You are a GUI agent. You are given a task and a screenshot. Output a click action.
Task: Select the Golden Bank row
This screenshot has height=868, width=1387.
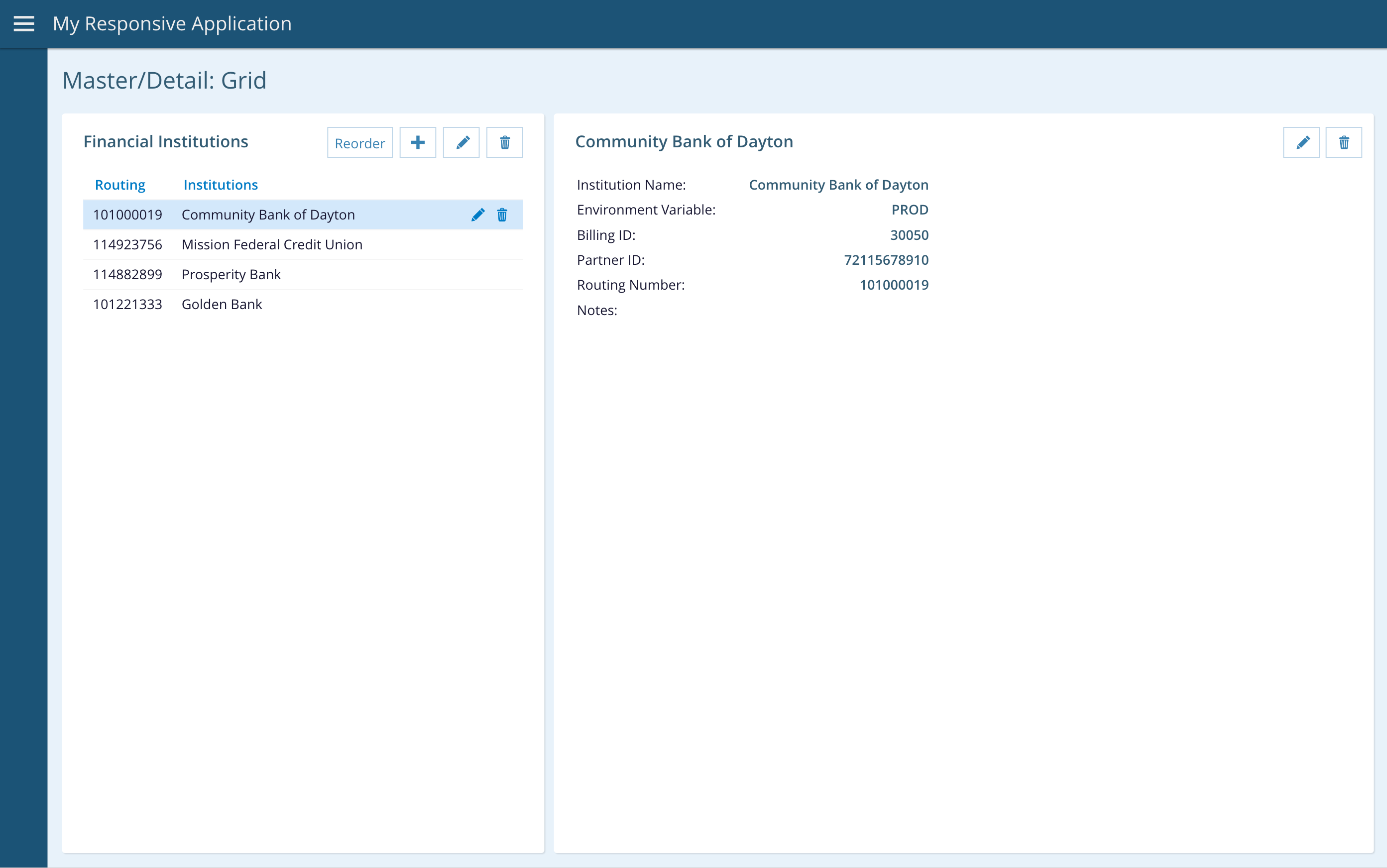click(x=222, y=304)
